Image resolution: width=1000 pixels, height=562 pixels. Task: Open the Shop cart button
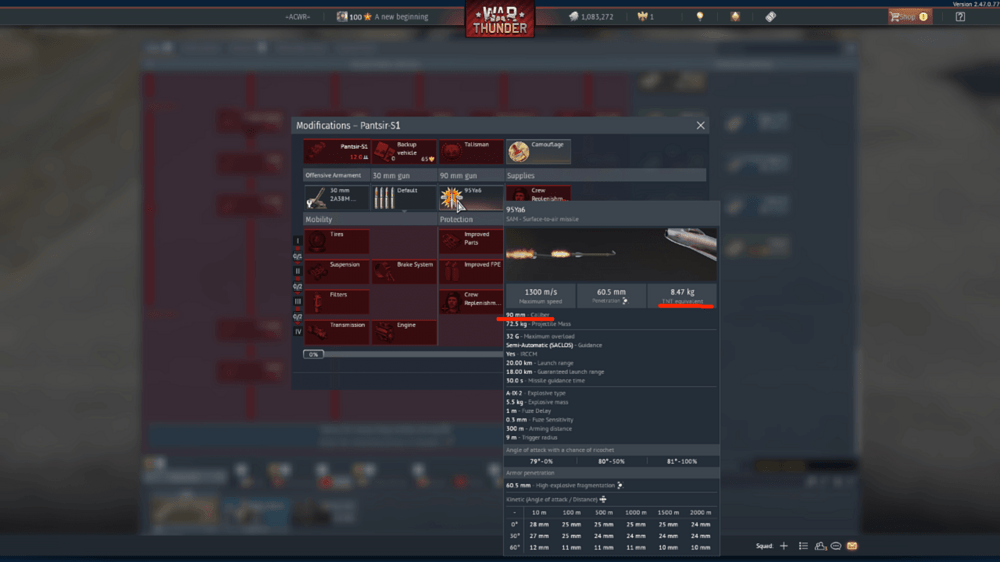(909, 17)
